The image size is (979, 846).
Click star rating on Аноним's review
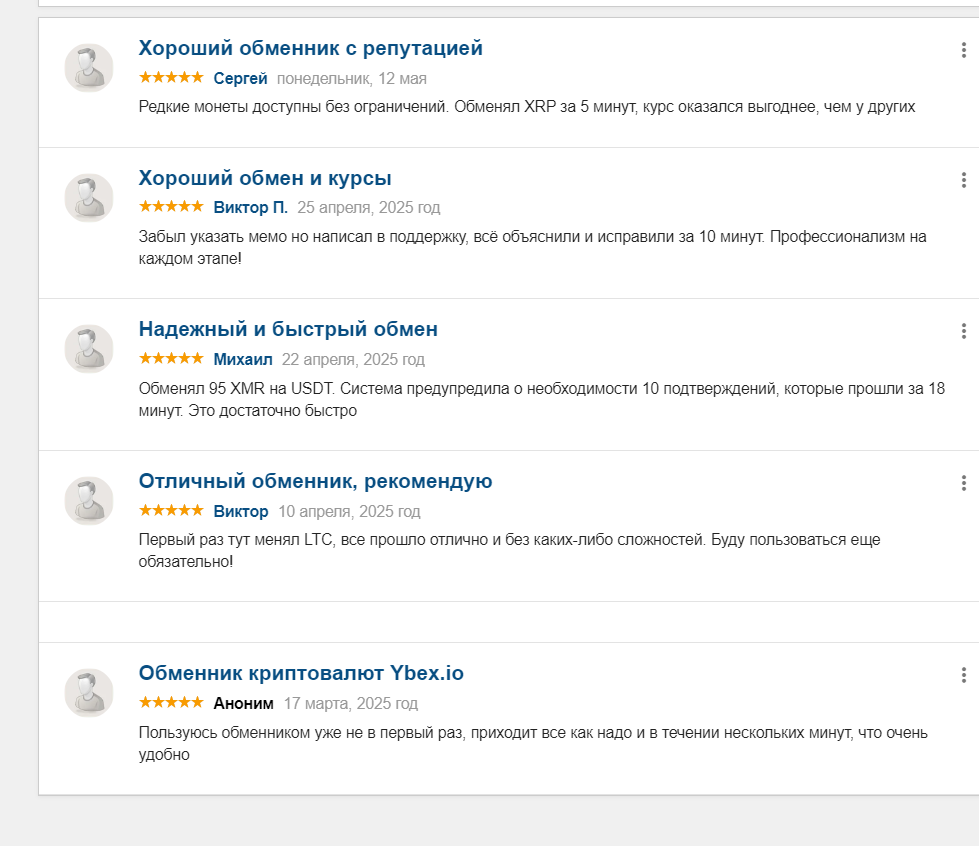(x=171, y=702)
